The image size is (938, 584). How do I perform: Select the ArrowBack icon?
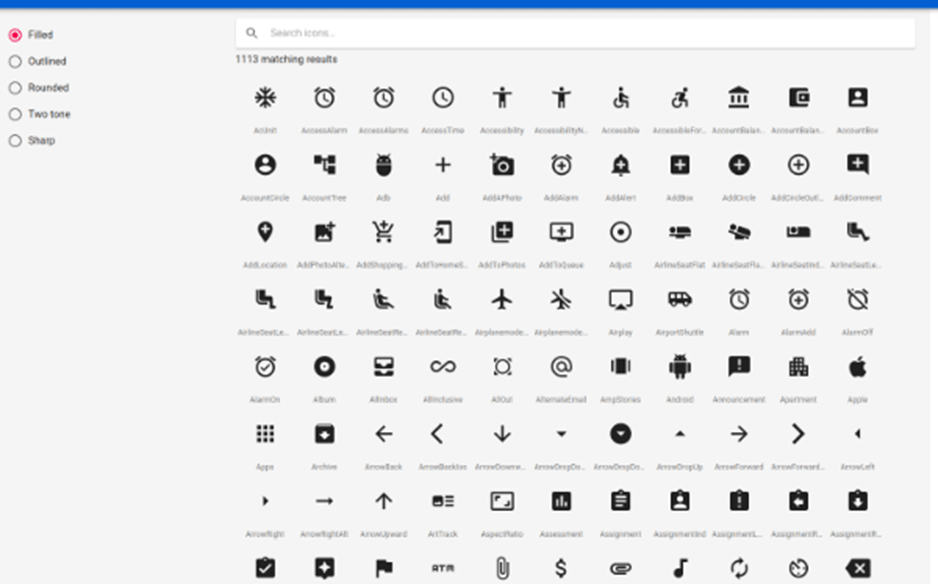click(x=383, y=434)
